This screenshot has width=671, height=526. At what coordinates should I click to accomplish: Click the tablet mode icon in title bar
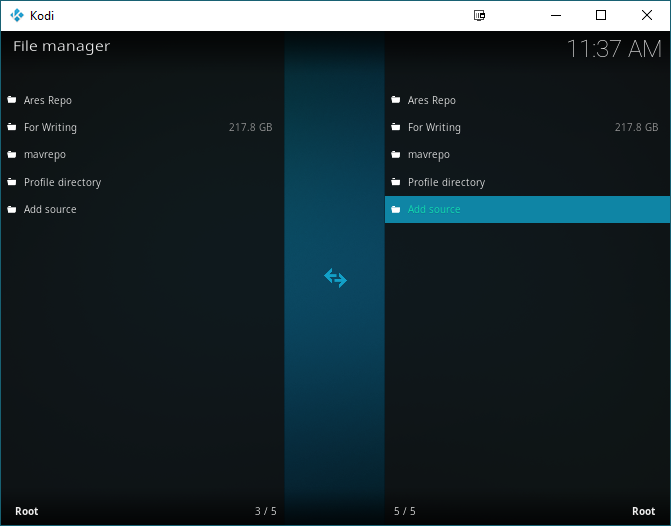(479, 15)
